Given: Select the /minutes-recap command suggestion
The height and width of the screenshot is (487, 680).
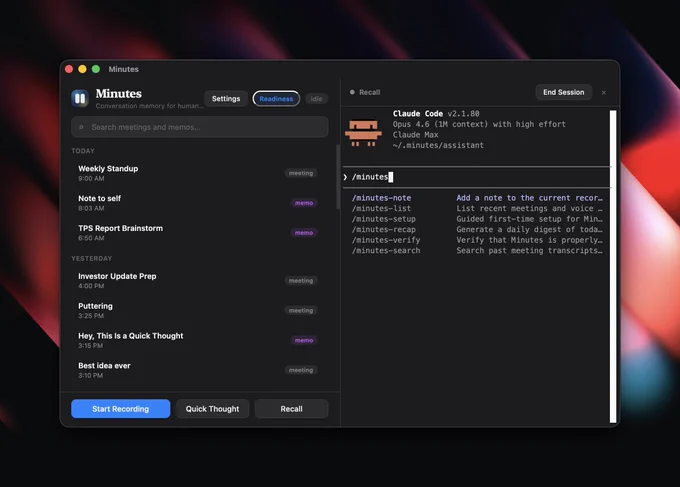Looking at the screenshot, I should [477, 229].
